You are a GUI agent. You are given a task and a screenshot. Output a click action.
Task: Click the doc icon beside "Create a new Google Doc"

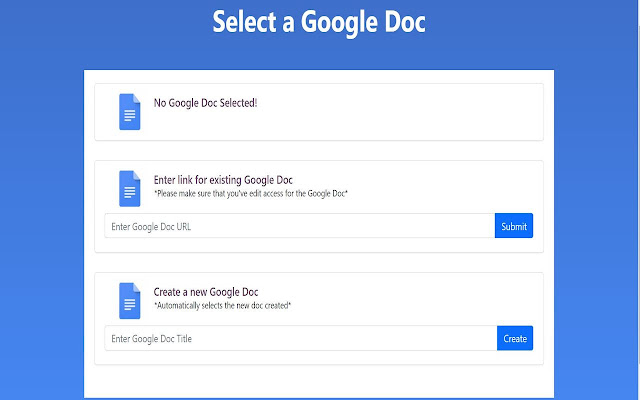(x=130, y=301)
